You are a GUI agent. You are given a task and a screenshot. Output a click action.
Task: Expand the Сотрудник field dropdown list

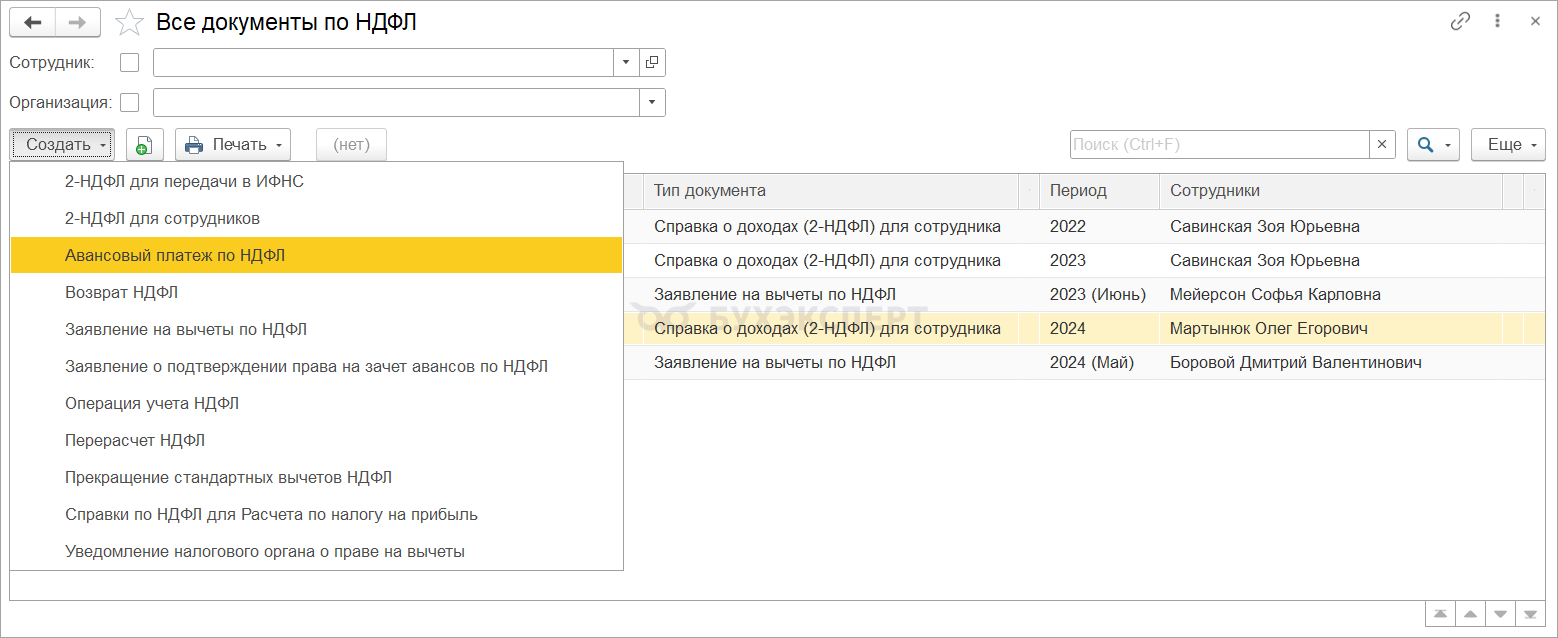point(626,62)
